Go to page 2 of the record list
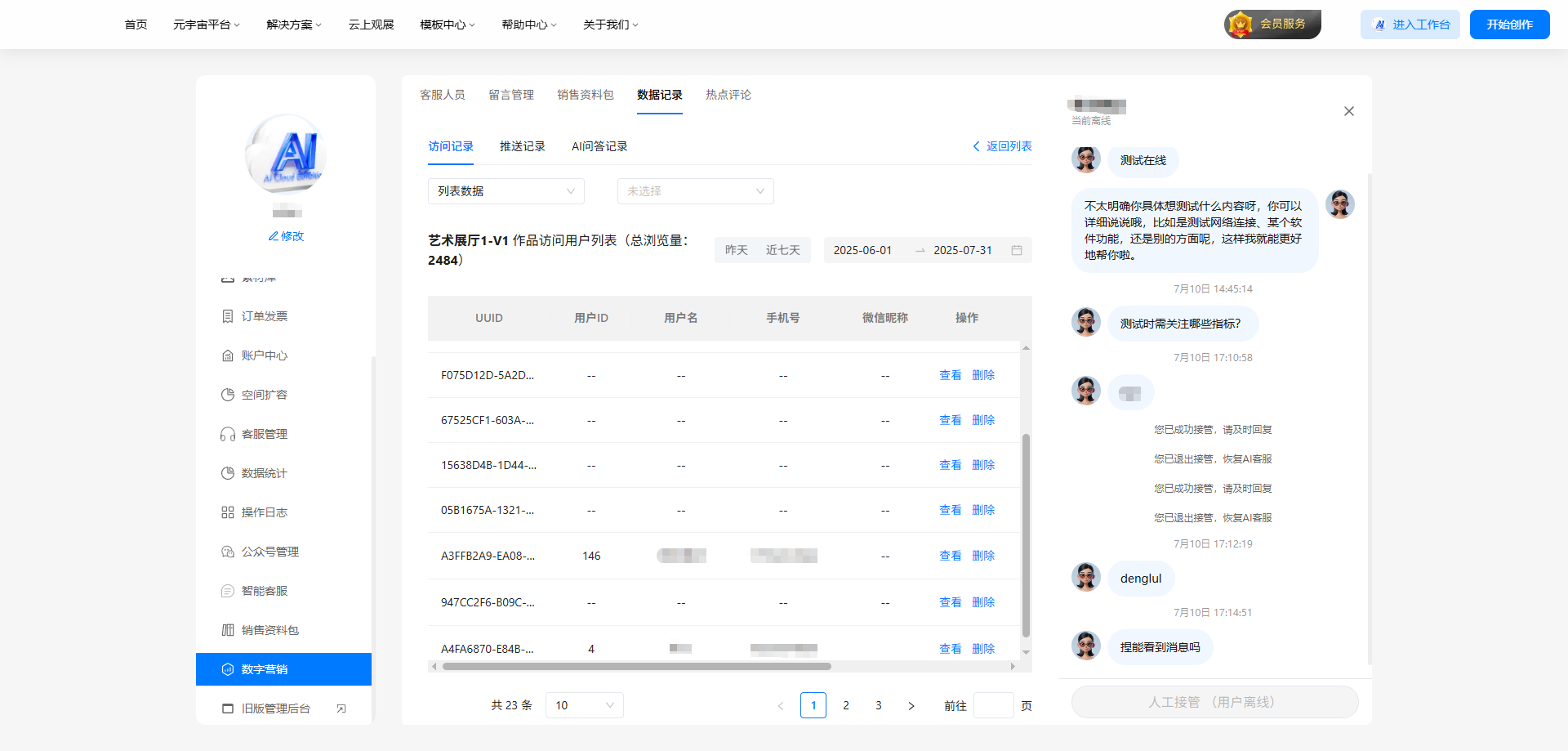 click(x=846, y=704)
